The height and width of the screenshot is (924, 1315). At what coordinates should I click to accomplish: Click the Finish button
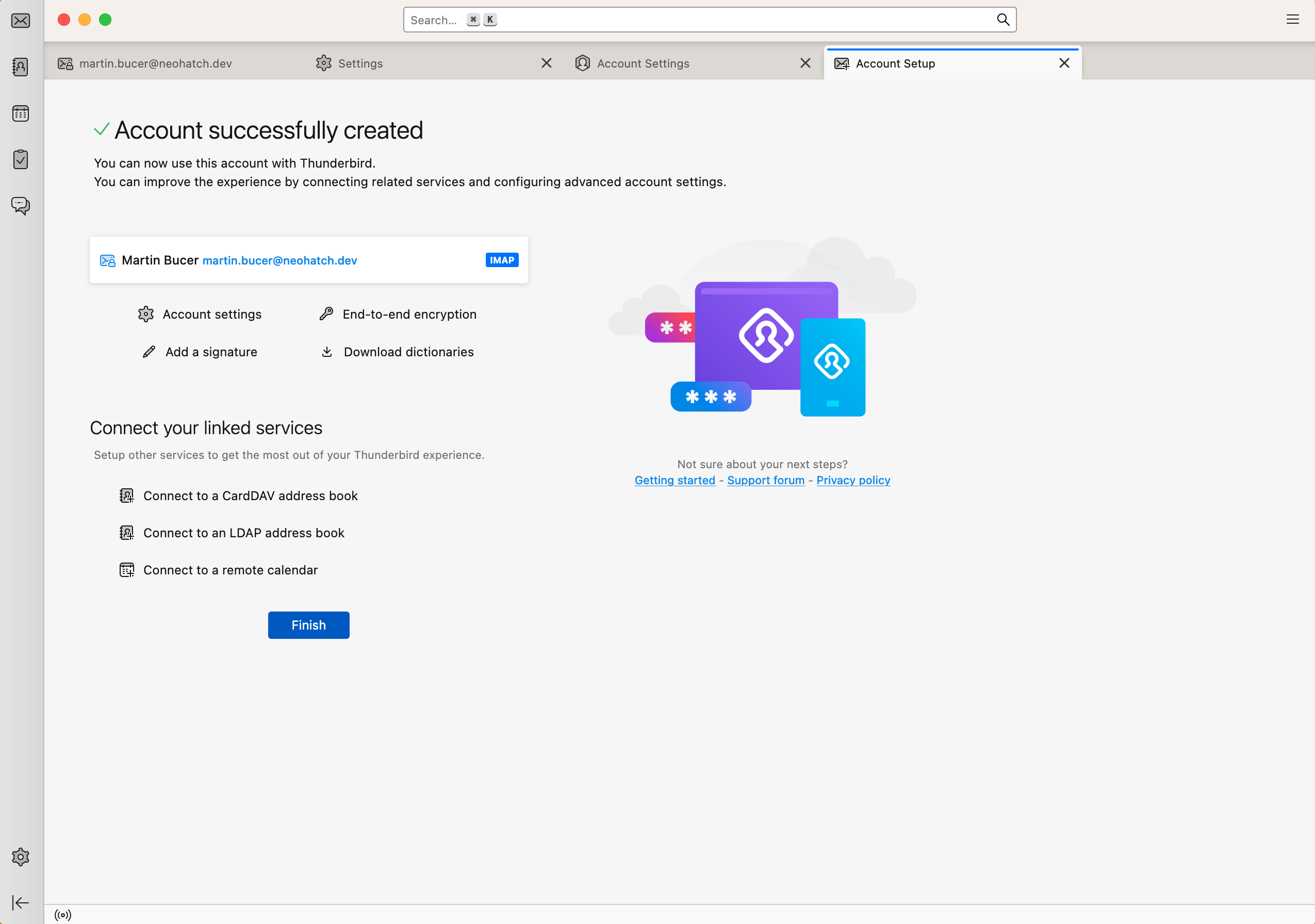coord(309,625)
